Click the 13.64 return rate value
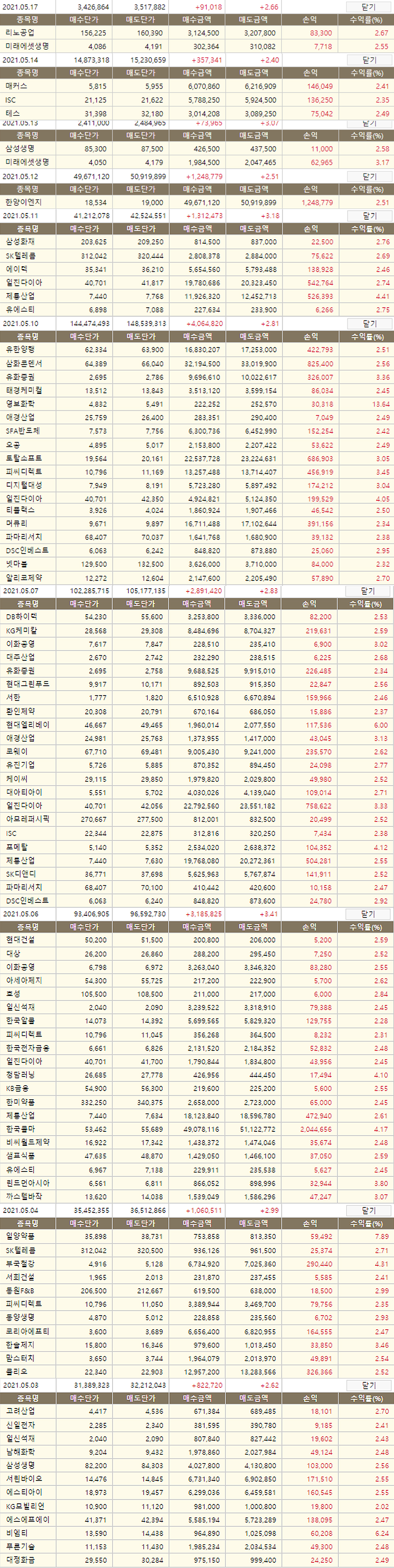The width and height of the screenshot is (394, 1568). 381,404
